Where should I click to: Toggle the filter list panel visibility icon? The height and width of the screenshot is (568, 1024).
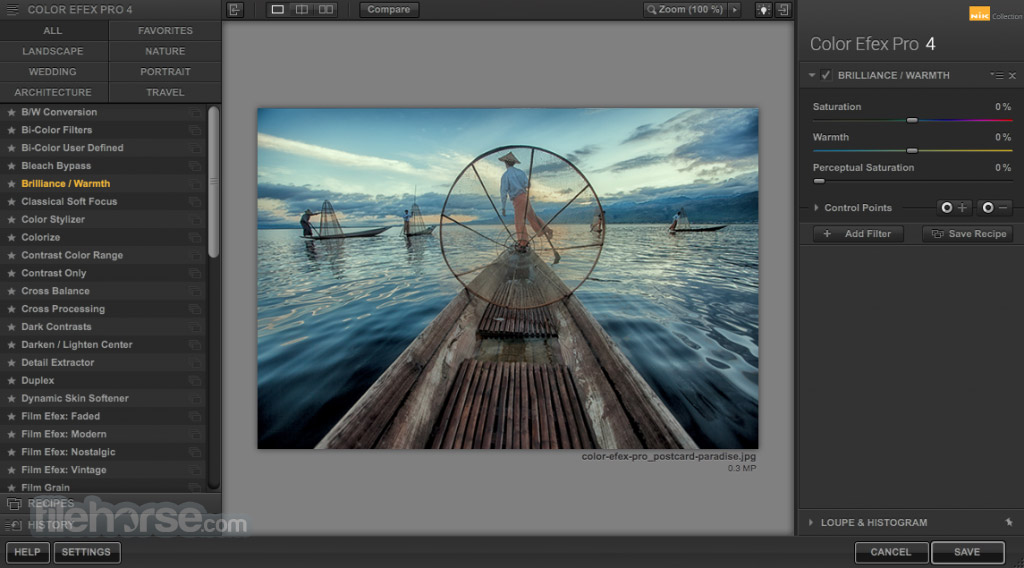click(x=235, y=10)
